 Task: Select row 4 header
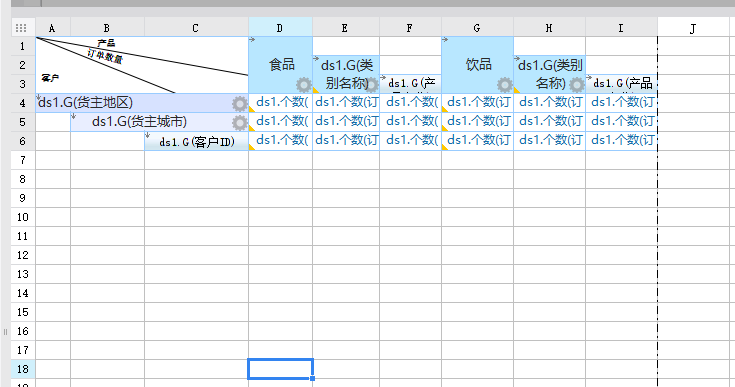pos(23,103)
